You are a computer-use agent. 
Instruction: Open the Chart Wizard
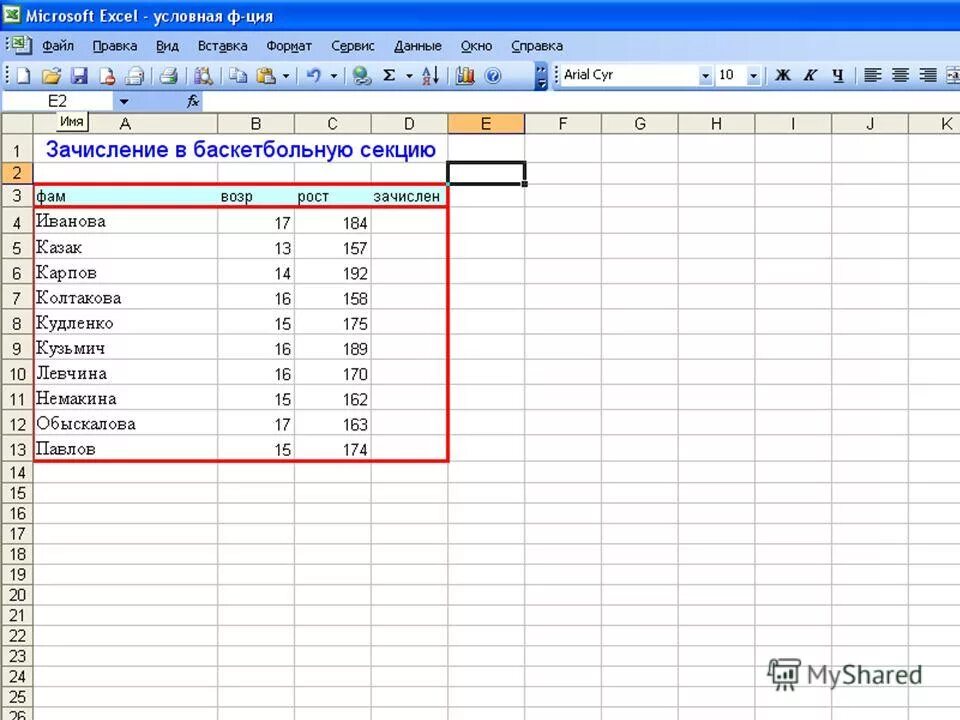click(x=464, y=75)
